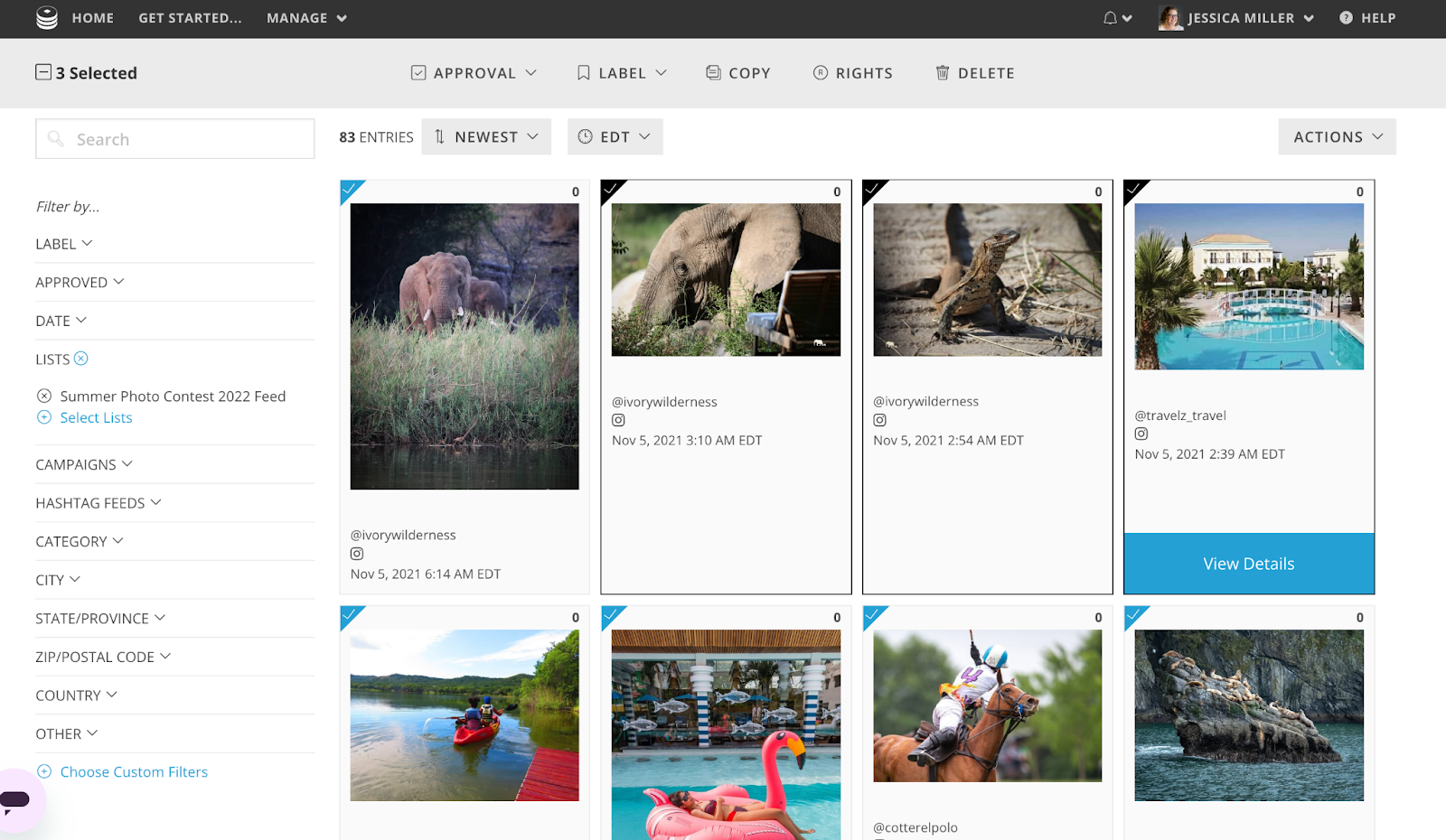Toggle selection on the elephant close-up card
The width and height of the screenshot is (1446, 840).
tap(612, 191)
